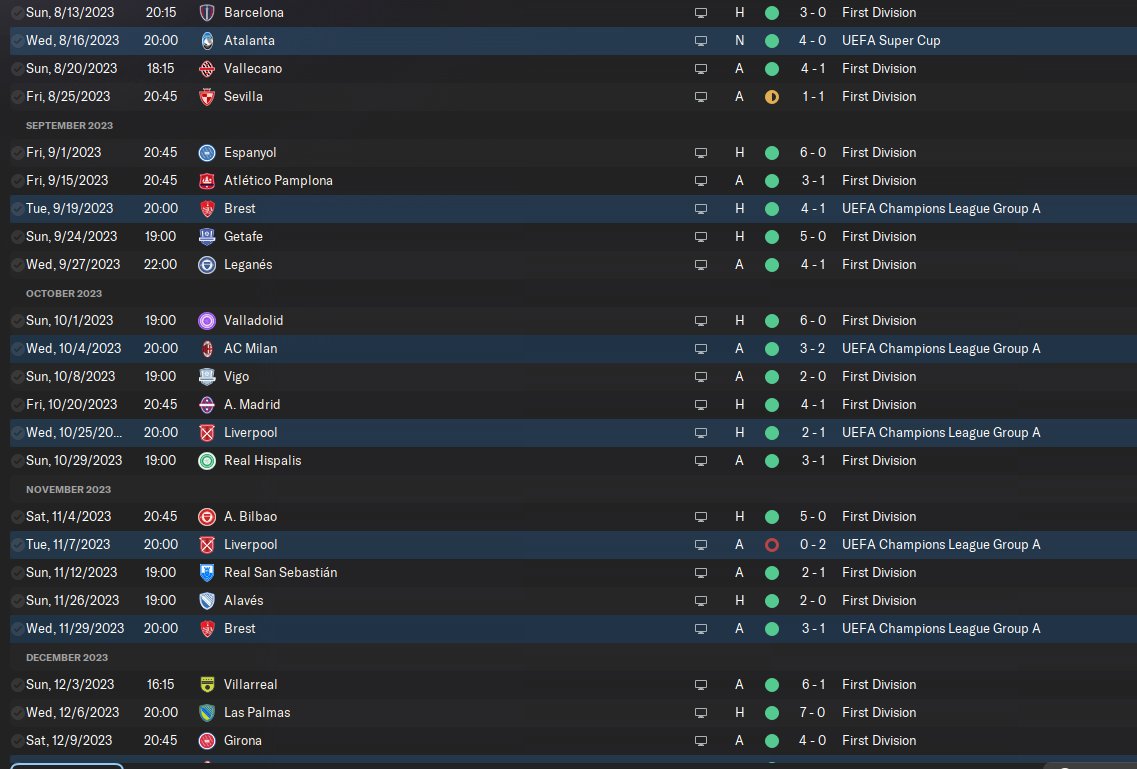The height and width of the screenshot is (769, 1137).
Task: Click the OCTOBER 2023 month header
Action: [64, 294]
